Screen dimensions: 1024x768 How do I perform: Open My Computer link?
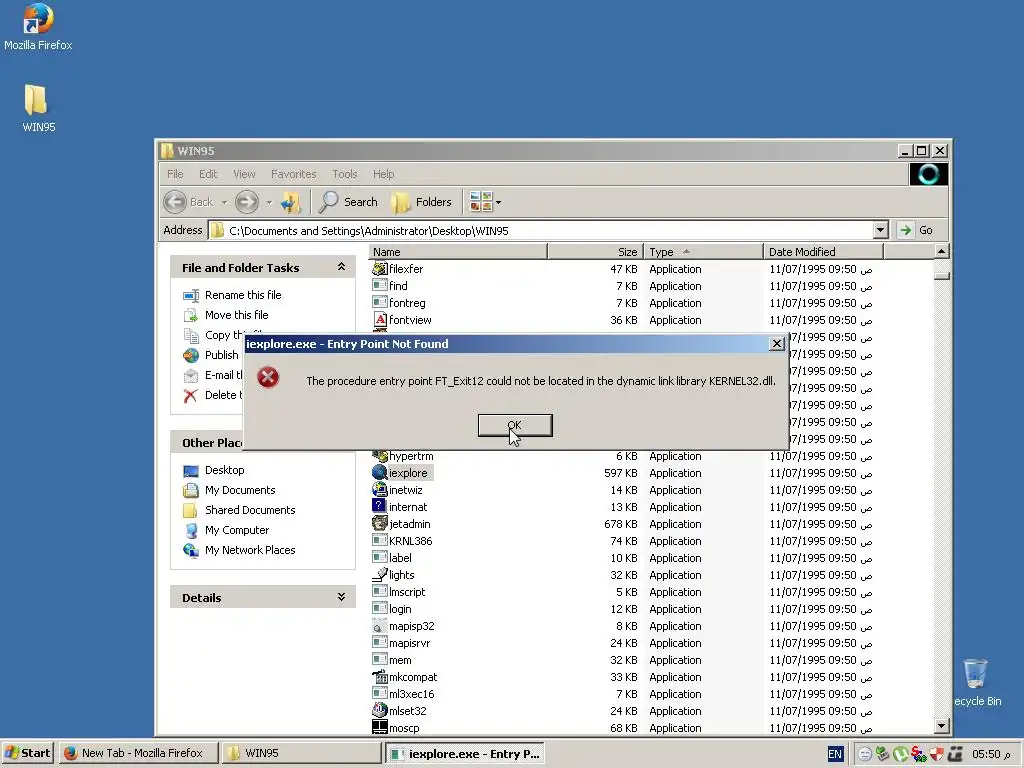[237, 530]
